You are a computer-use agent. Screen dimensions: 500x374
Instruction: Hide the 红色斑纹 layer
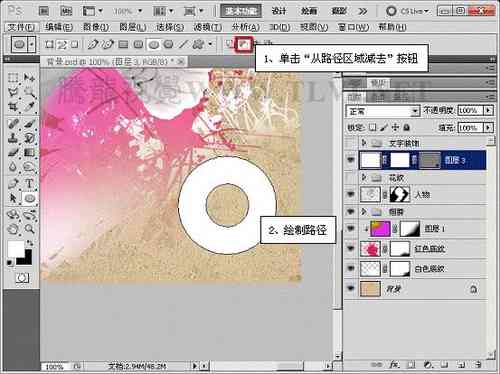[350, 248]
